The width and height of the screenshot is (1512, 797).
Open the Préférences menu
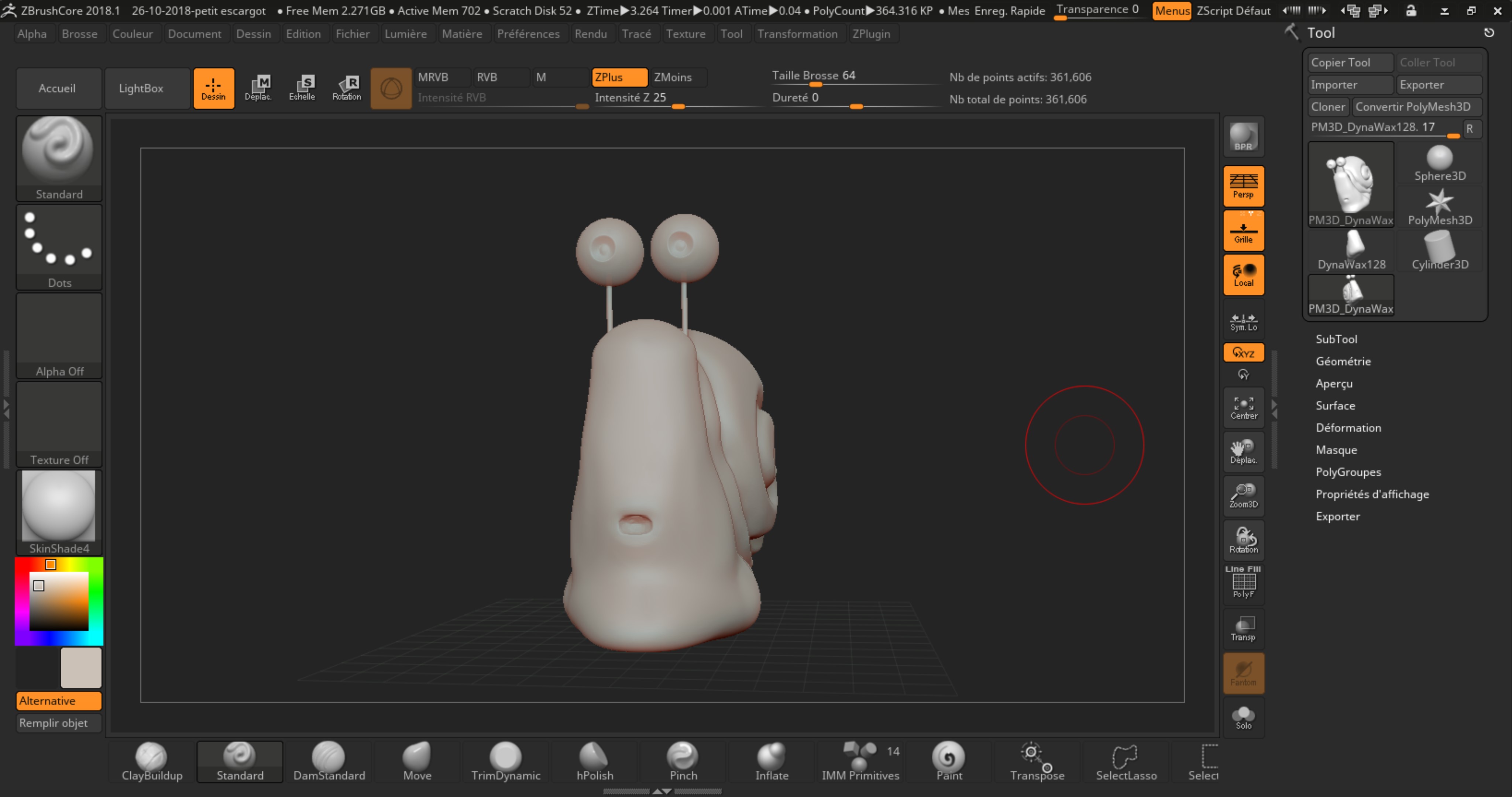528,34
